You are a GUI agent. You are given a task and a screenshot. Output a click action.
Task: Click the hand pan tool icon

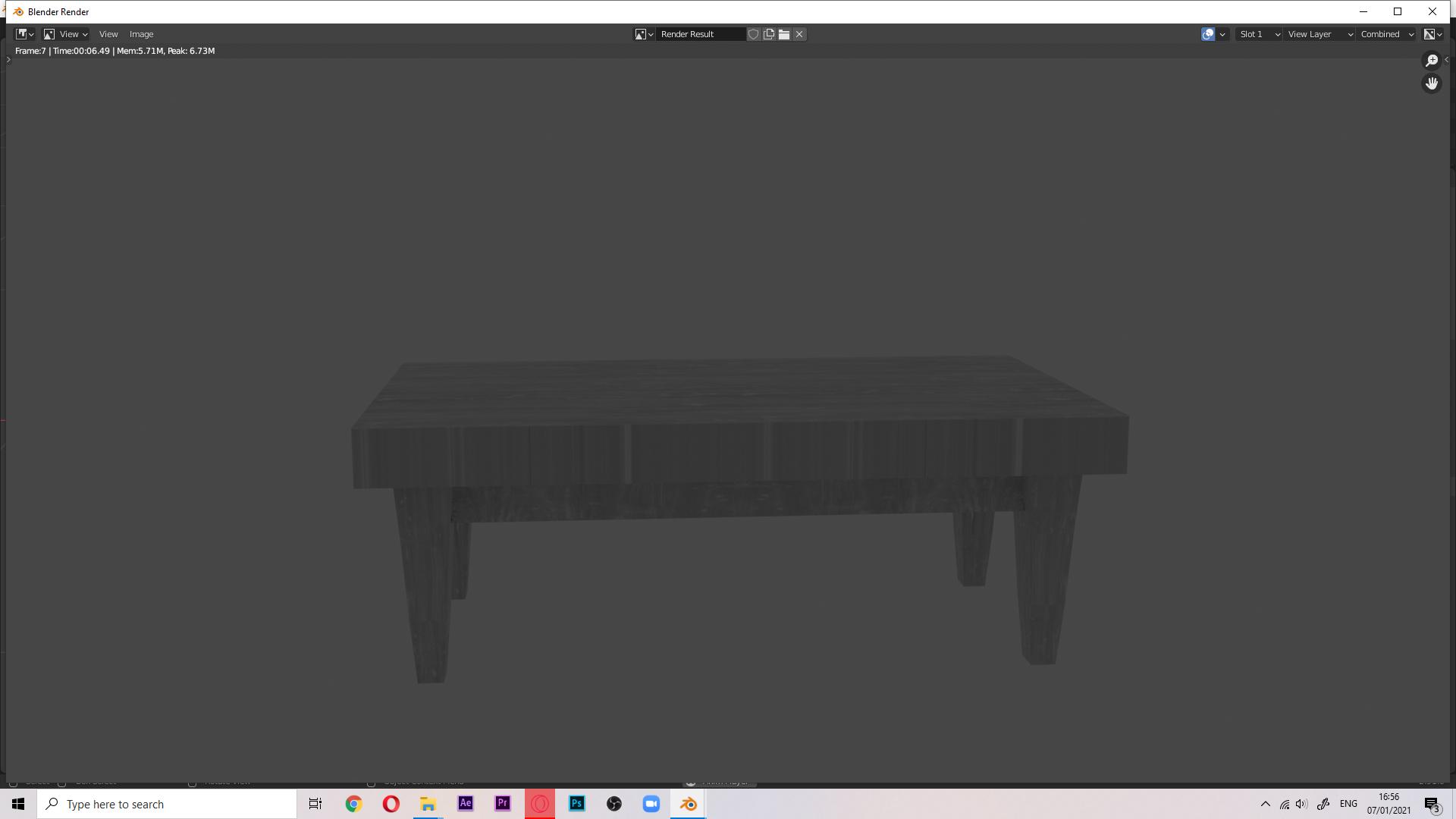(1432, 84)
